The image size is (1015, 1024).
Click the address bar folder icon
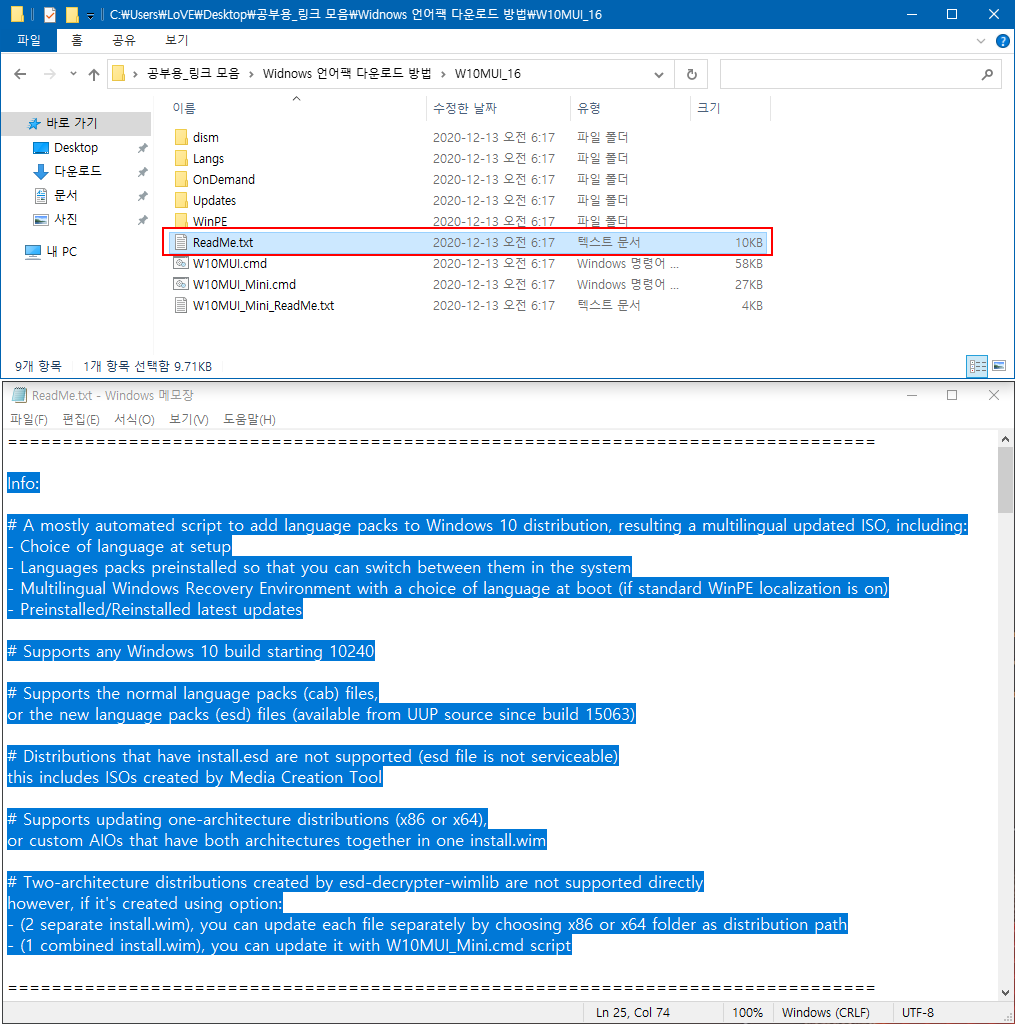pyautogui.click(x=118, y=74)
